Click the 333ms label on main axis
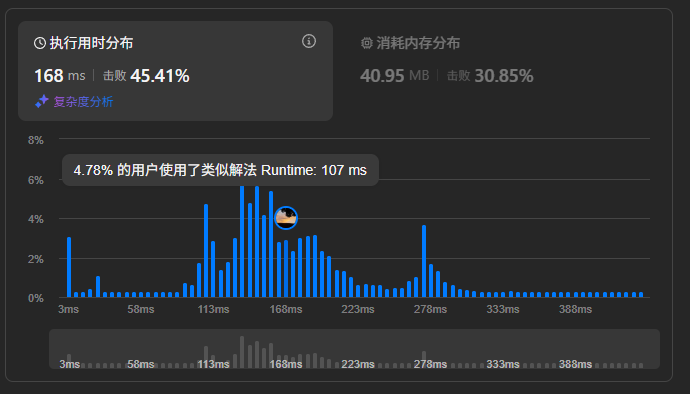690x394 pixels. (503, 309)
